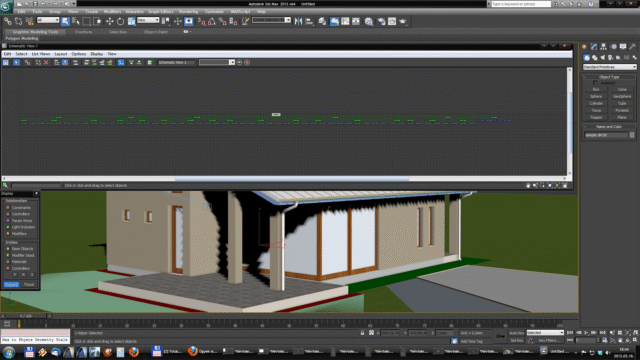
Task: Open the Utilities hammer panel icon
Action: pyautogui.click(x=632, y=47)
